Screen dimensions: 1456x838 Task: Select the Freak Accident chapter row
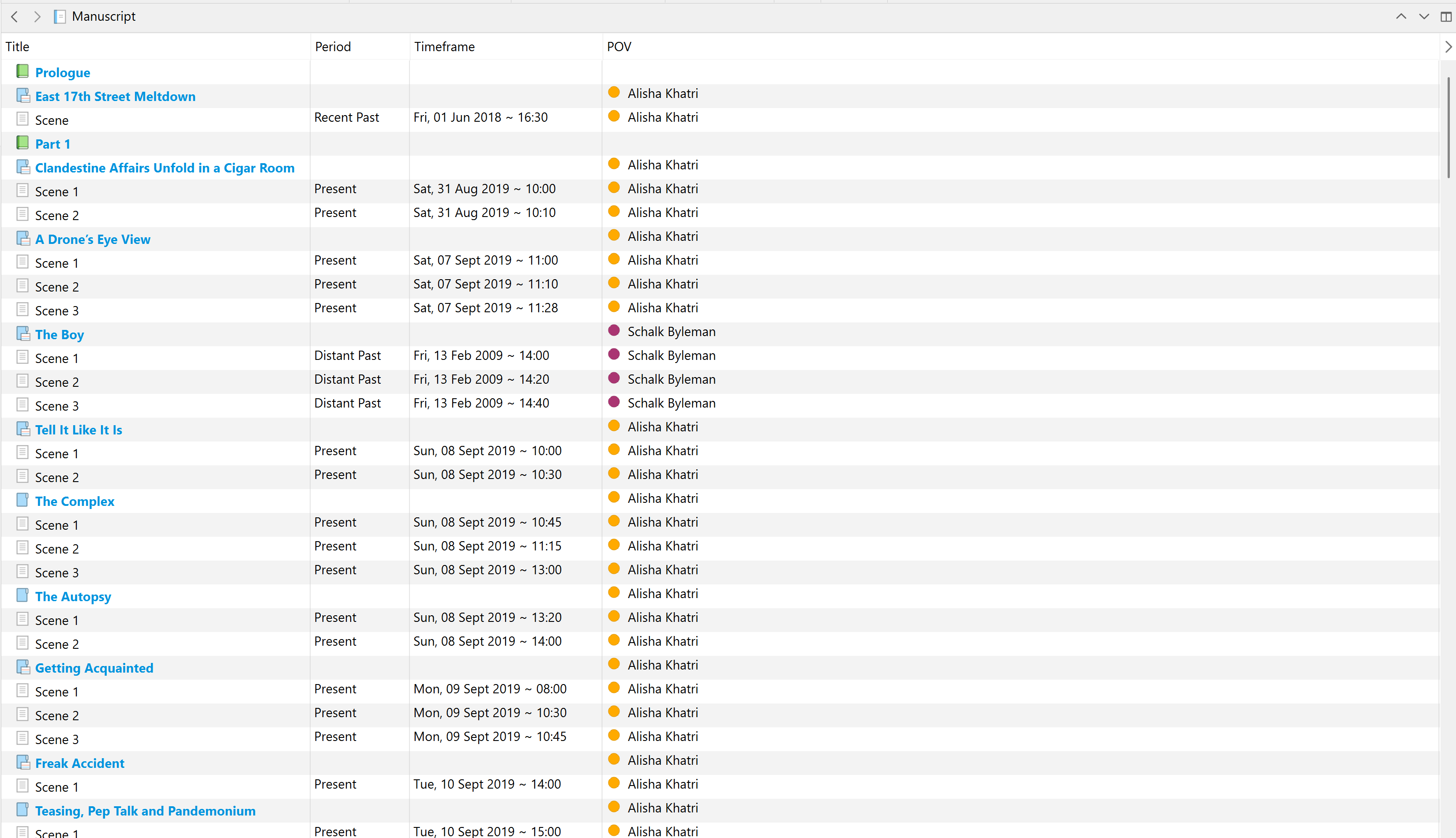(x=79, y=763)
